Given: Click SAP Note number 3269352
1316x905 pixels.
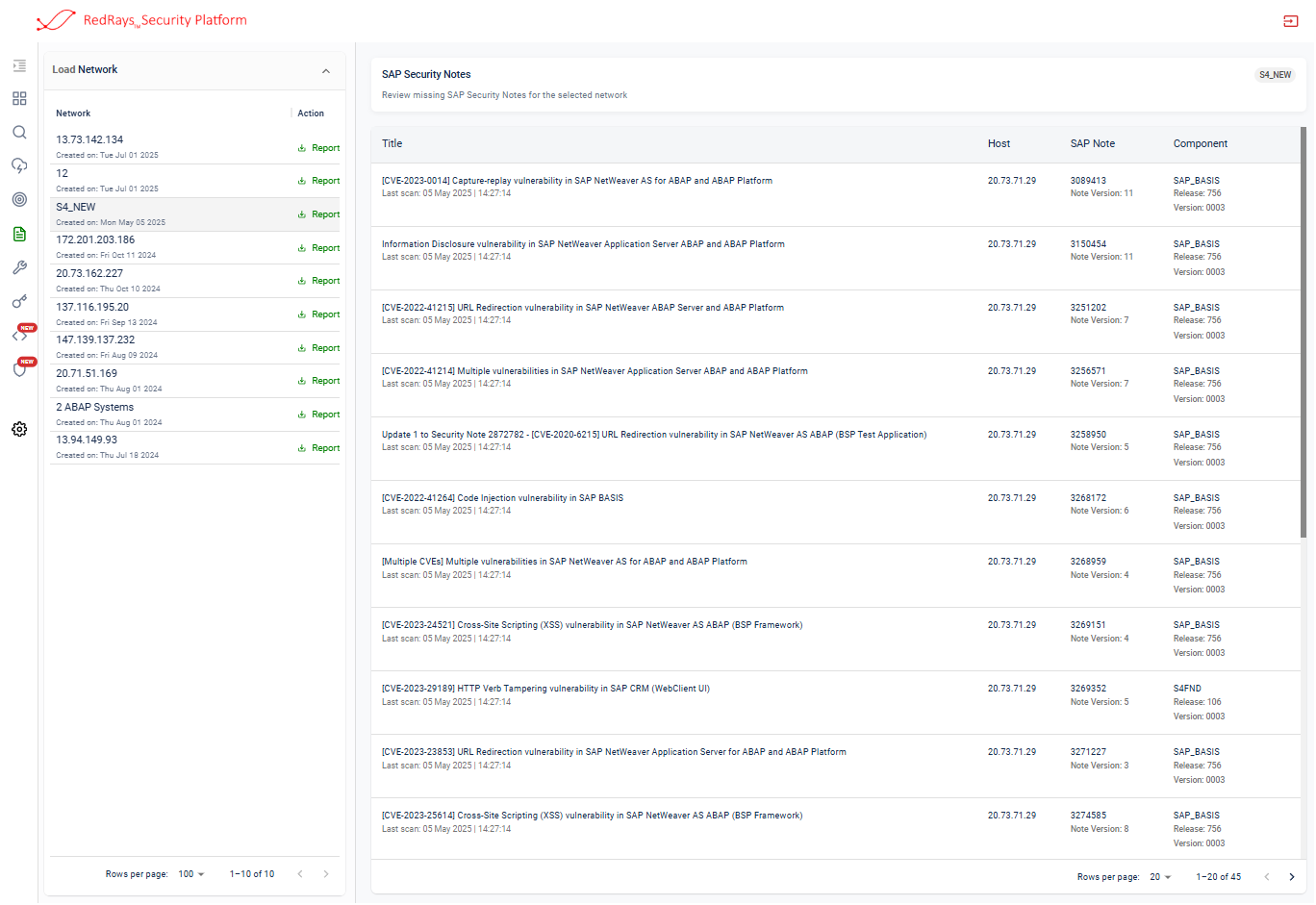Looking at the screenshot, I should [1088, 689].
